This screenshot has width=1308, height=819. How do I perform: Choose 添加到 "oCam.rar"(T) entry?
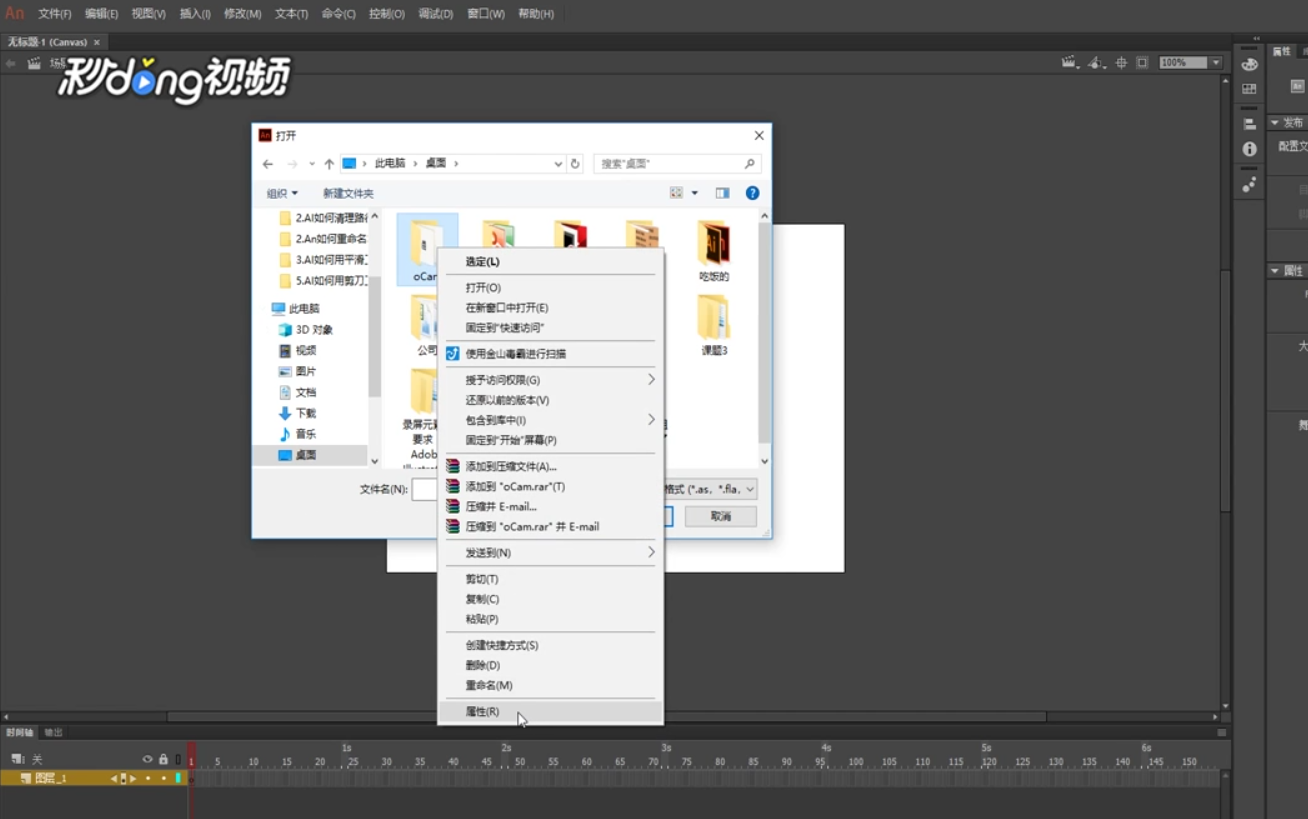coord(551,486)
